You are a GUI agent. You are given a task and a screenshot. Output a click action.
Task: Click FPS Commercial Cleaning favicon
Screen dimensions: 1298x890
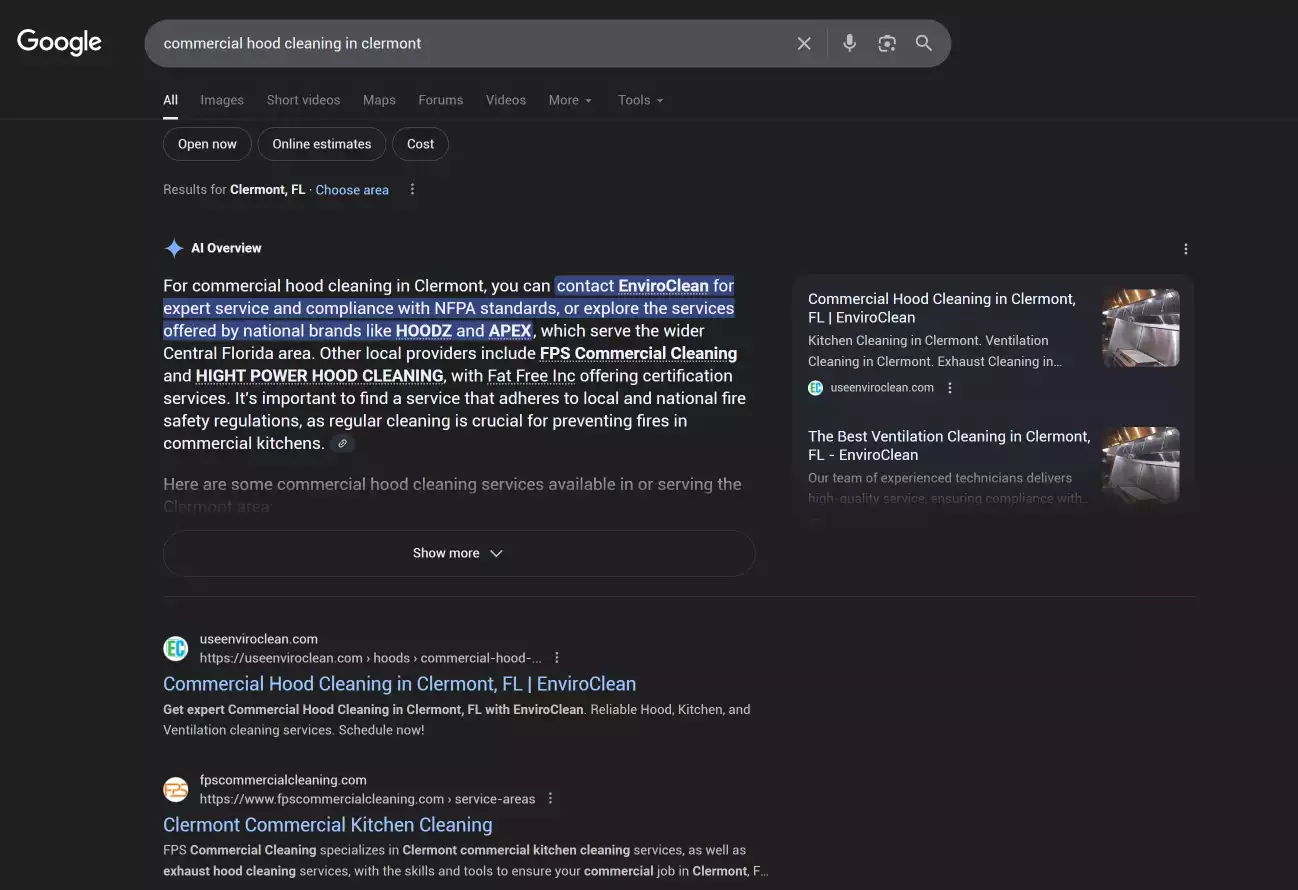(x=176, y=790)
